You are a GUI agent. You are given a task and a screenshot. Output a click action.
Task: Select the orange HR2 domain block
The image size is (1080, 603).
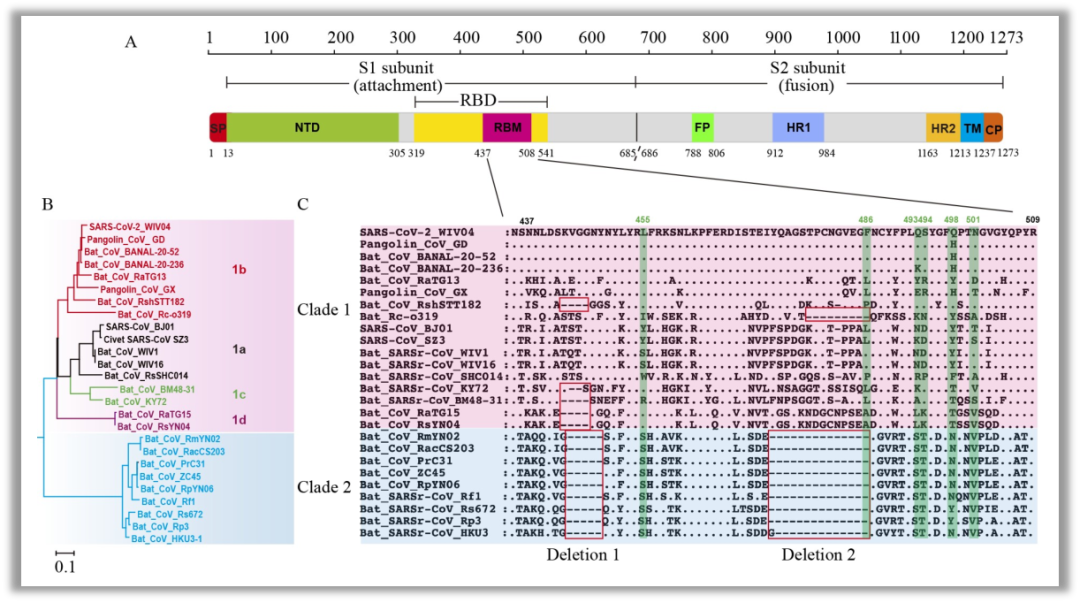(942, 128)
